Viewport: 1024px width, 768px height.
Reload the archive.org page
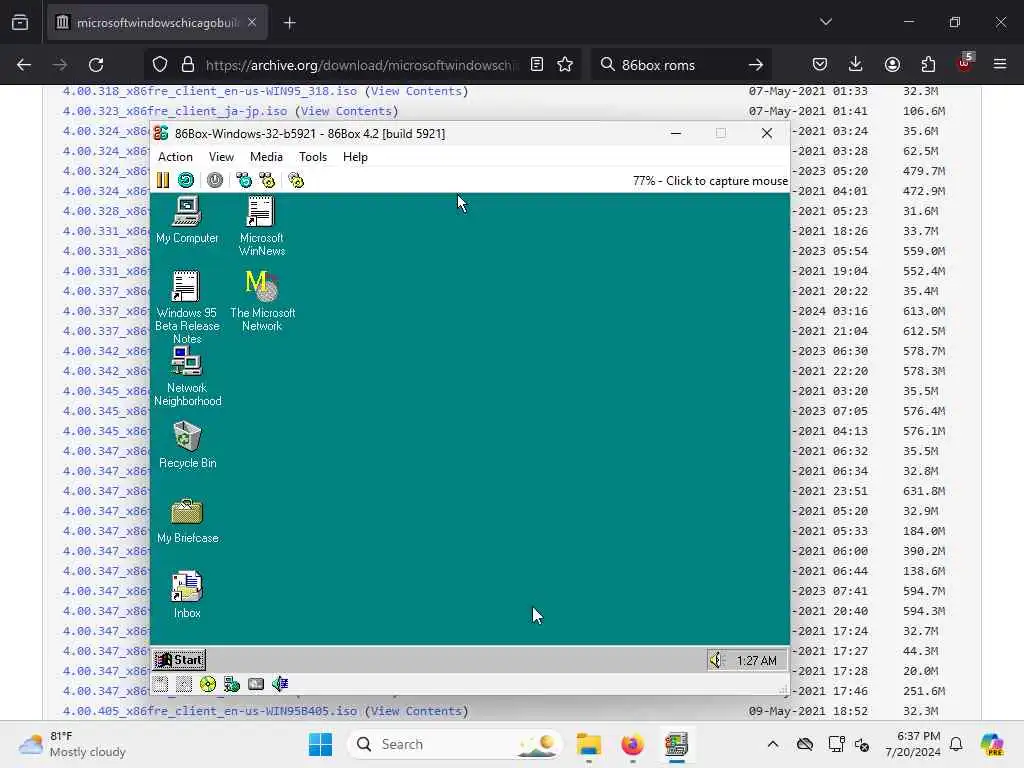click(x=96, y=65)
